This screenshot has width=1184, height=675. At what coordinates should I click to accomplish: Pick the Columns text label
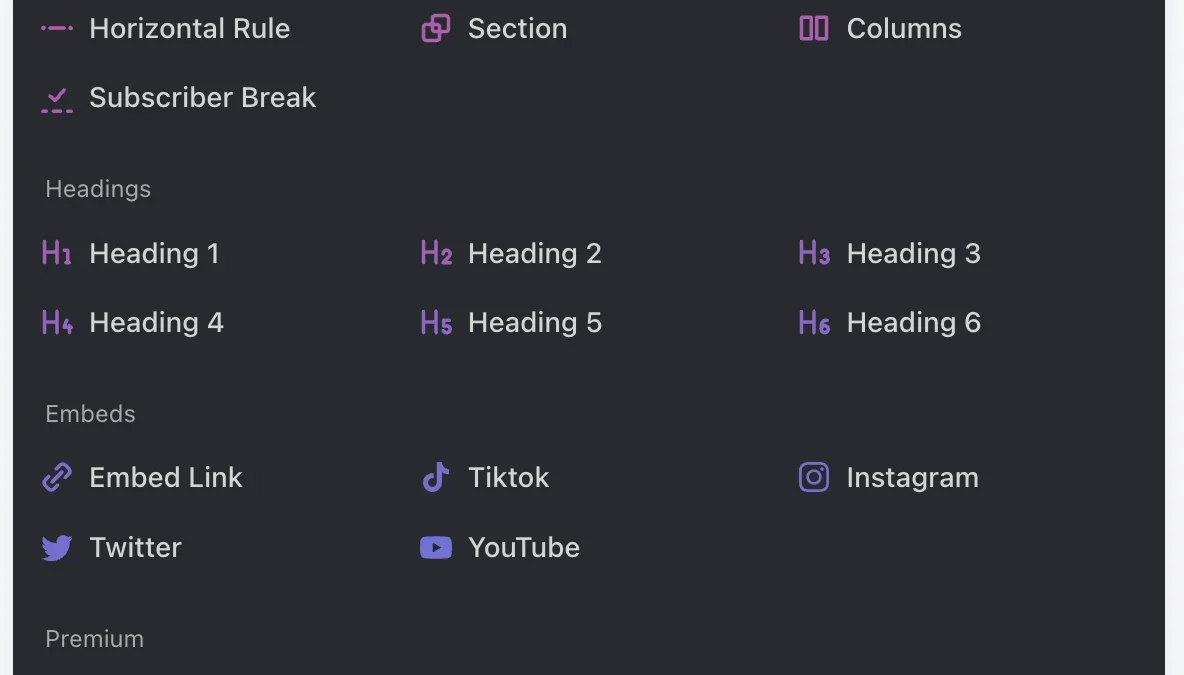point(904,29)
